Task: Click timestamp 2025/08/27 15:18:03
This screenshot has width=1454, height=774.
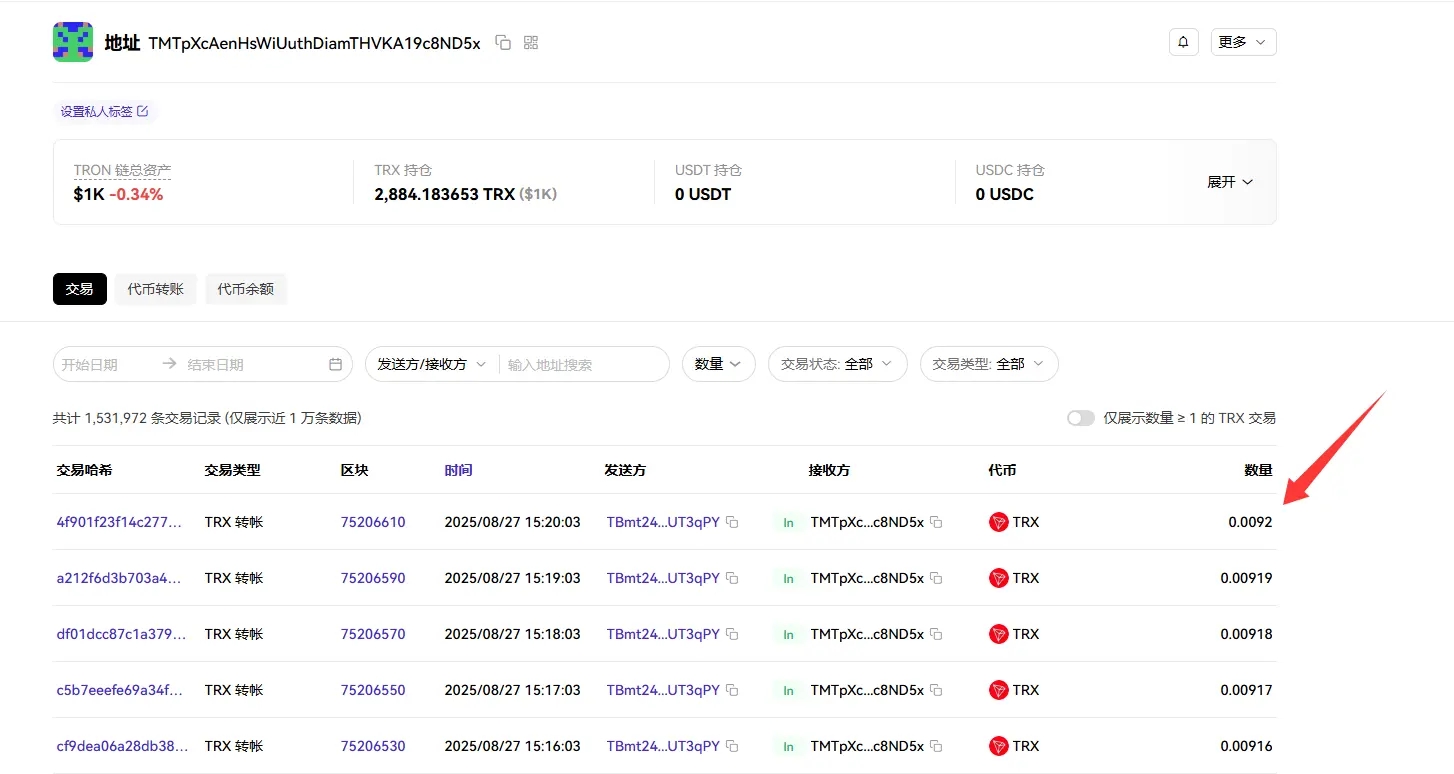Action: [513, 634]
